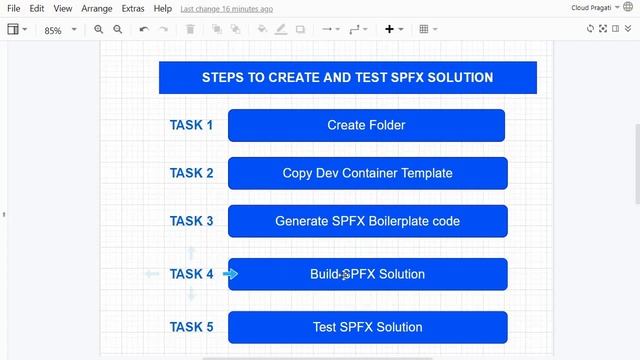640x360 pixels.
Task: Click the refresh sync icon at top right
Action: (x=590, y=29)
